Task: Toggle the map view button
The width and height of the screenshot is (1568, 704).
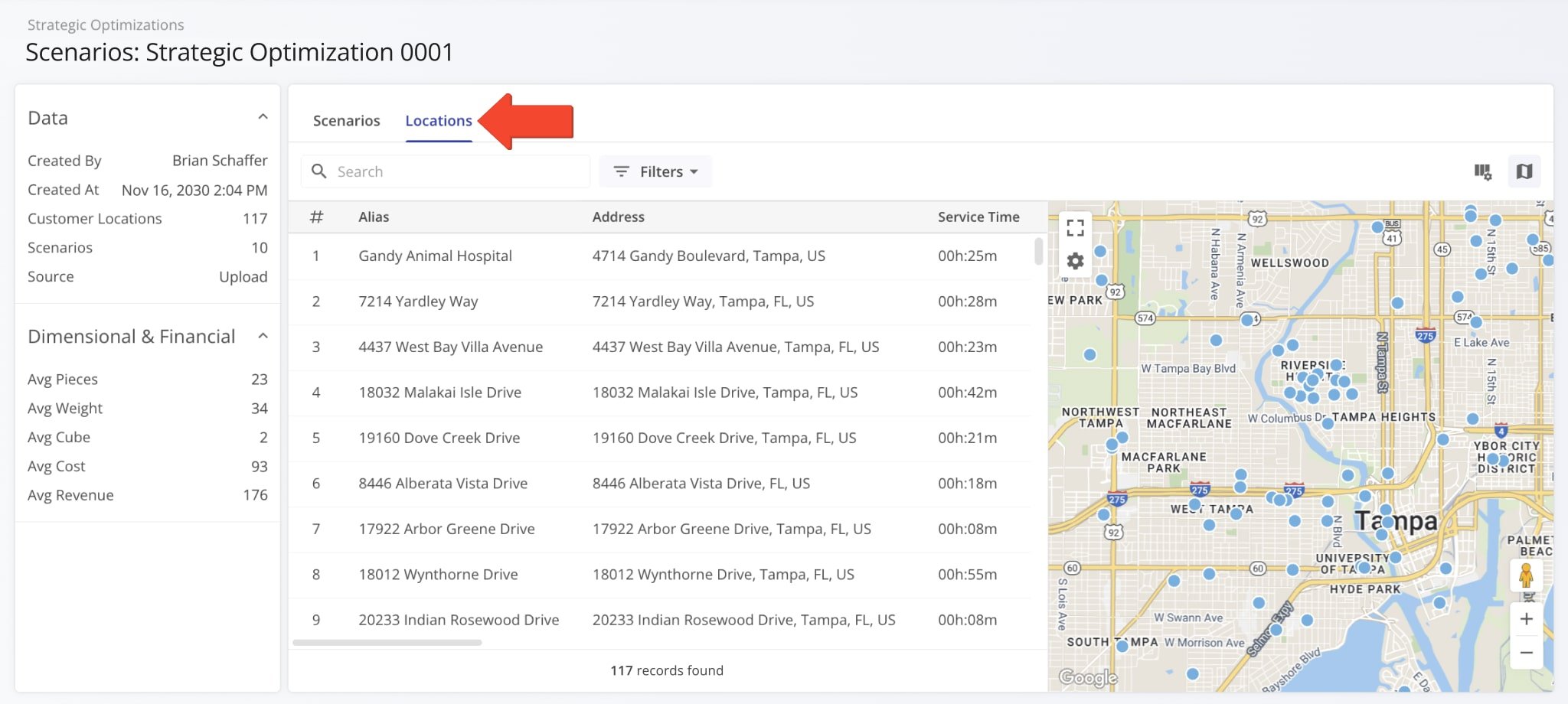Action: (1524, 171)
